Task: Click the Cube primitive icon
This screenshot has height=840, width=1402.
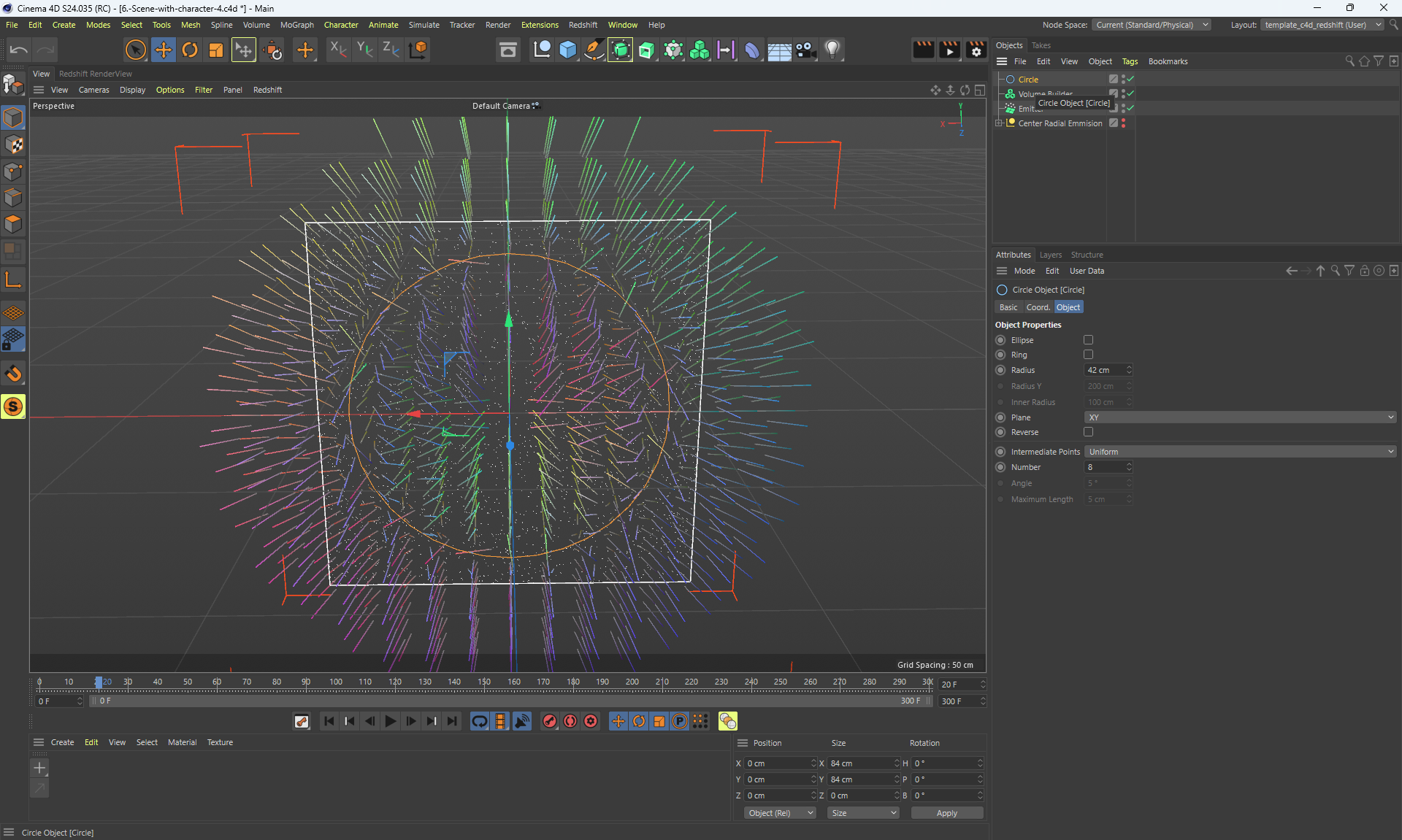Action: point(567,50)
